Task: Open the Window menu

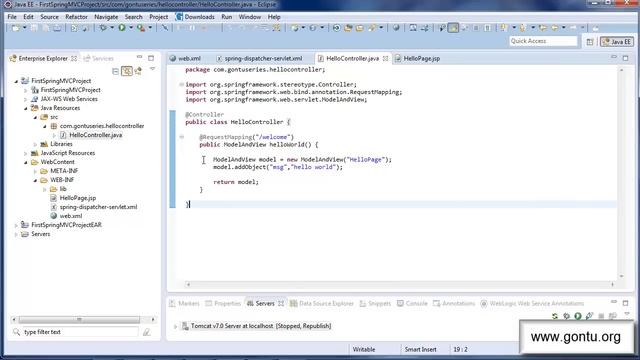Action: click(x=249, y=17)
